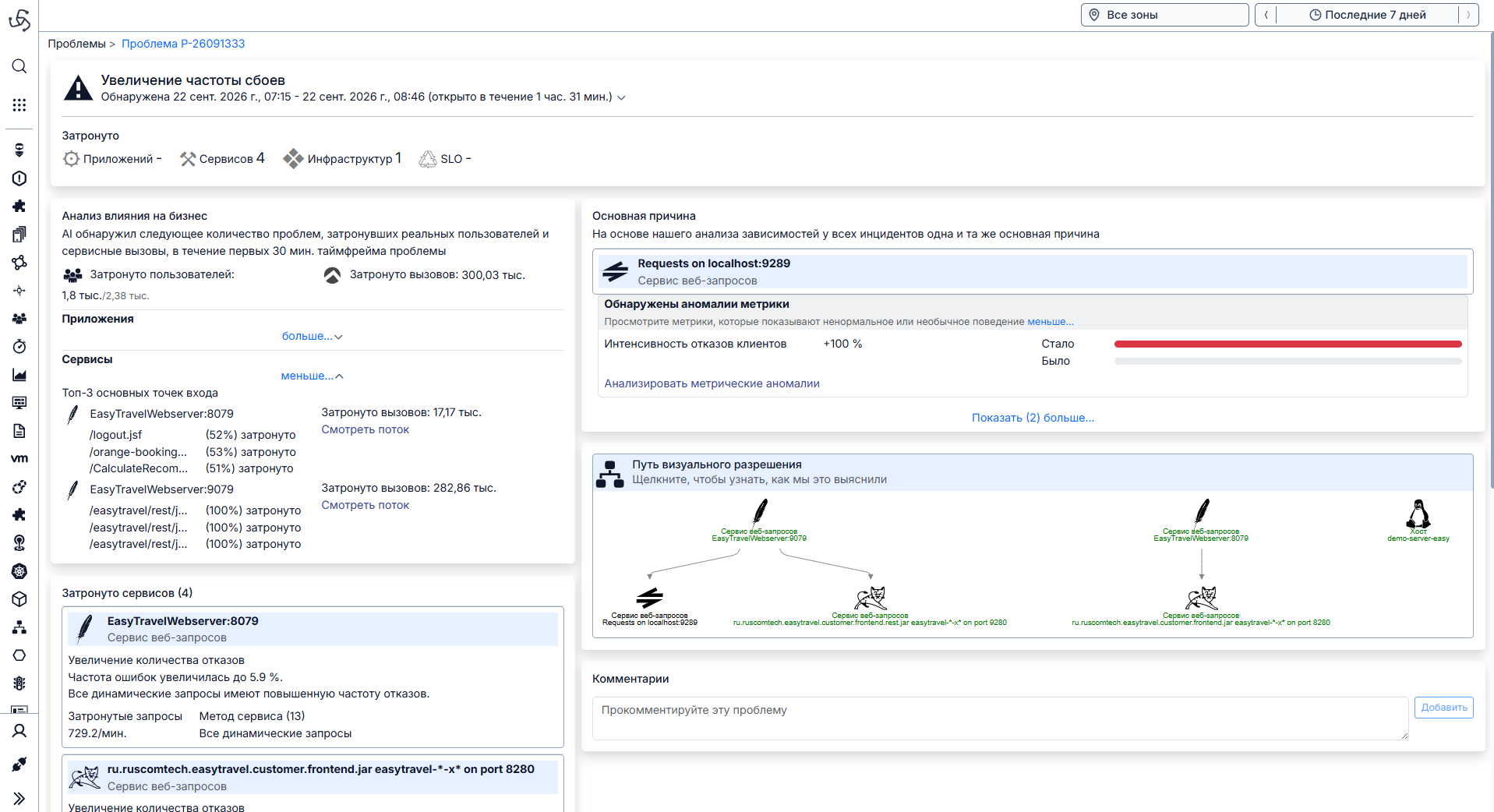
Task: Open the Requests on localhost:9289 root cause entry
Action: pos(1033,272)
